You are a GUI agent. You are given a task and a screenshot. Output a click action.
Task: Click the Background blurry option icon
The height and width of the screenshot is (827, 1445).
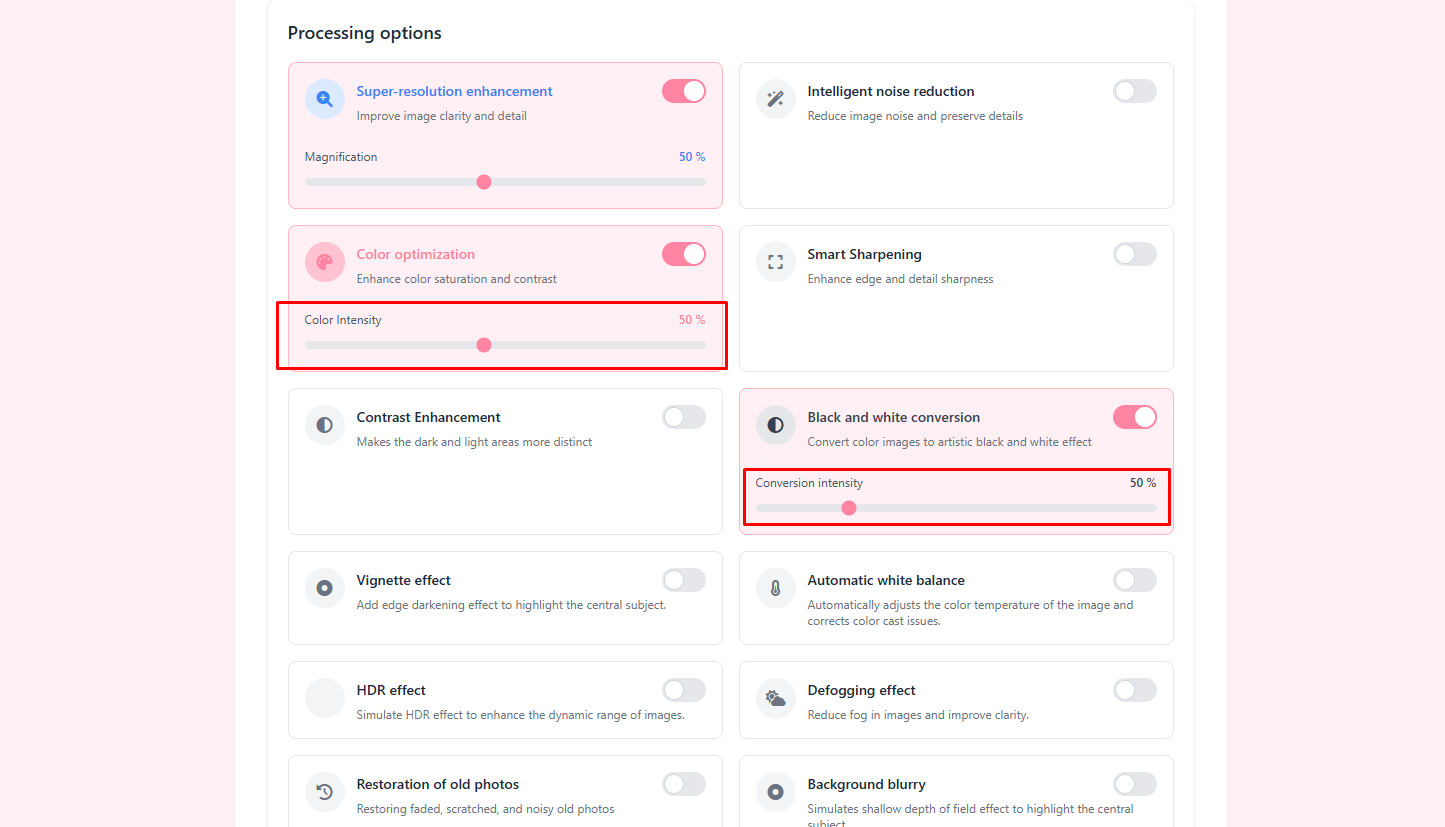point(776,792)
